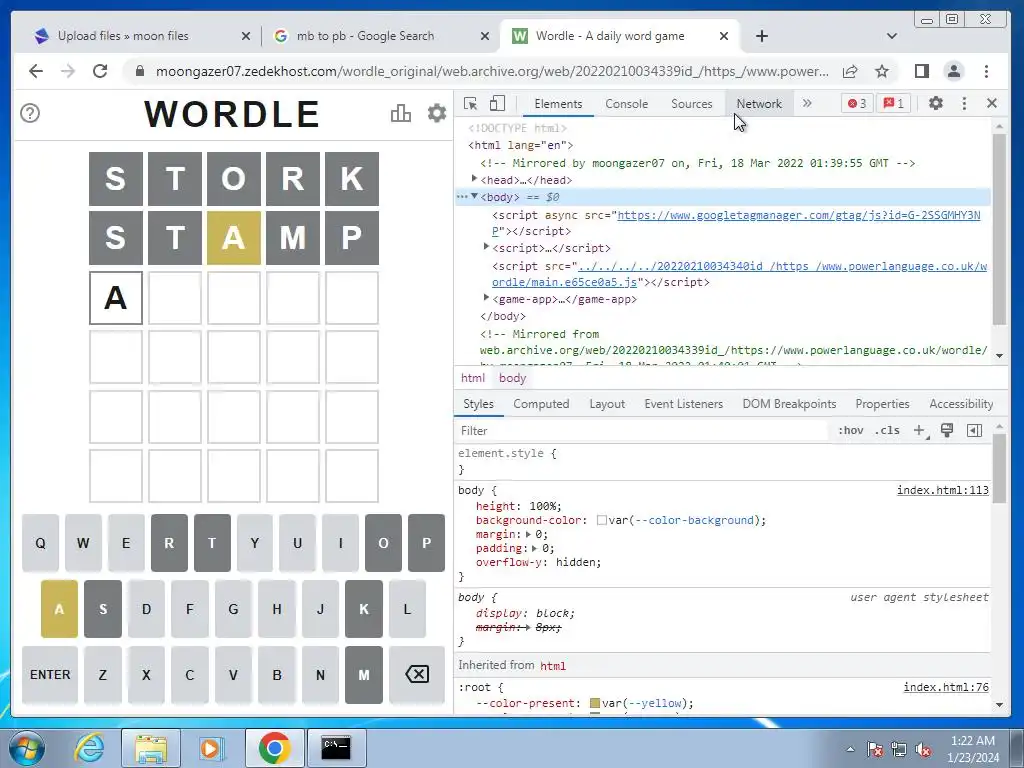Image resolution: width=1024 pixels, height=768 pixels.
Task: Click the E key on Wordle keyboard
Action: 126,543
